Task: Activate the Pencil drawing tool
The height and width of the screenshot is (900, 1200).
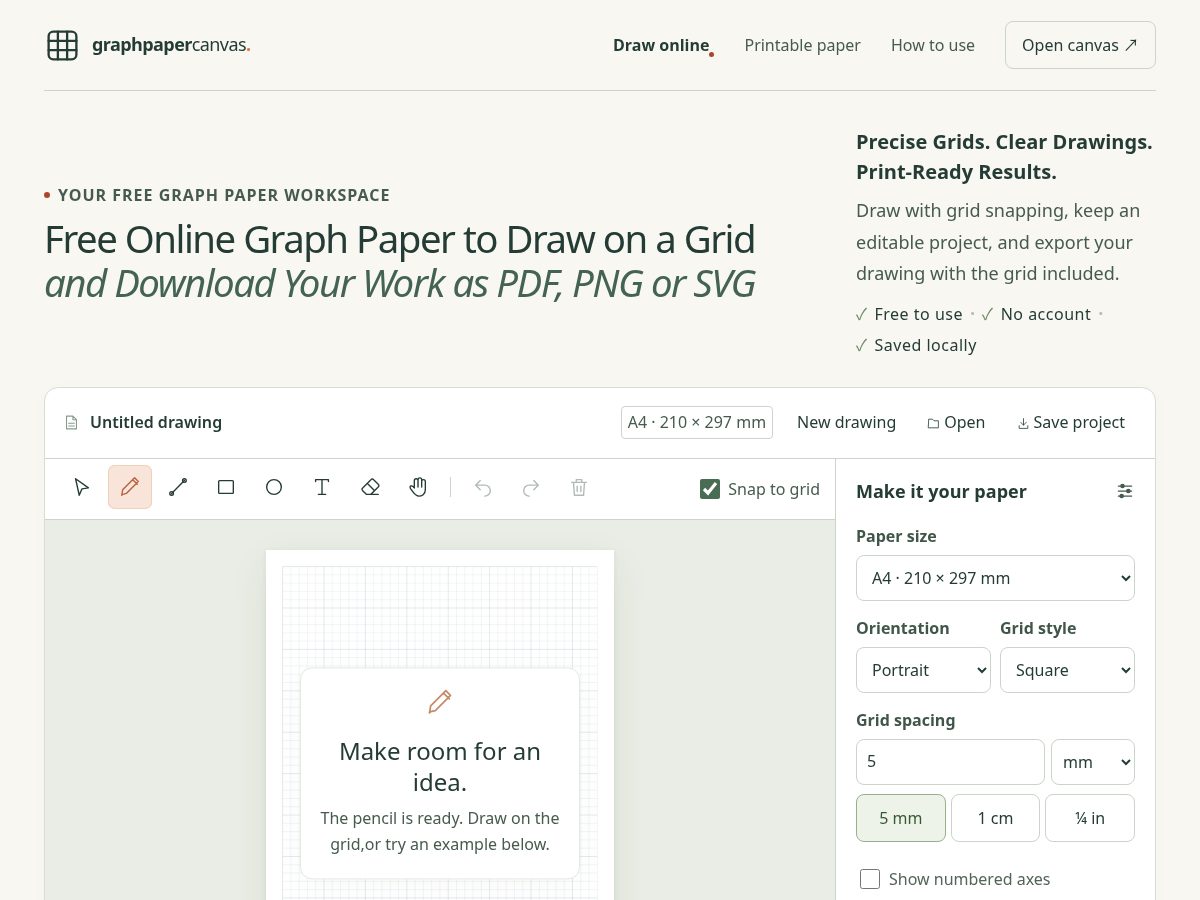Action: (130, 487)
